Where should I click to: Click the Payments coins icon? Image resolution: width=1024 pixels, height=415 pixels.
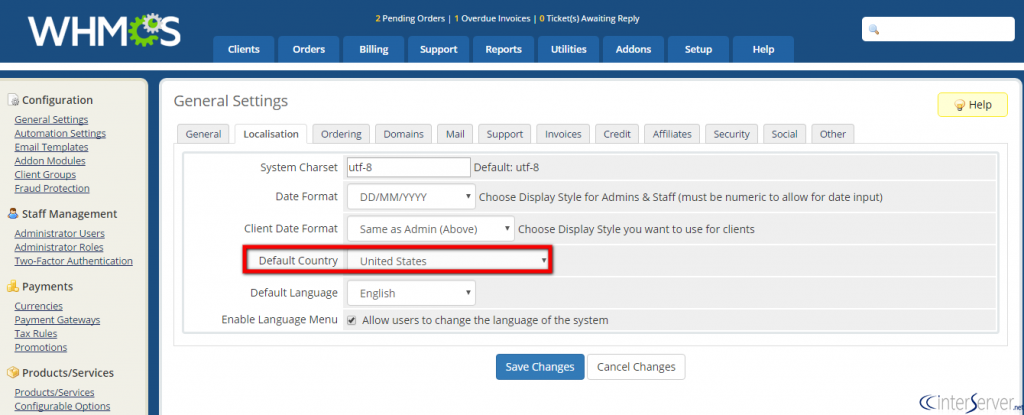(x=13, y=286)
